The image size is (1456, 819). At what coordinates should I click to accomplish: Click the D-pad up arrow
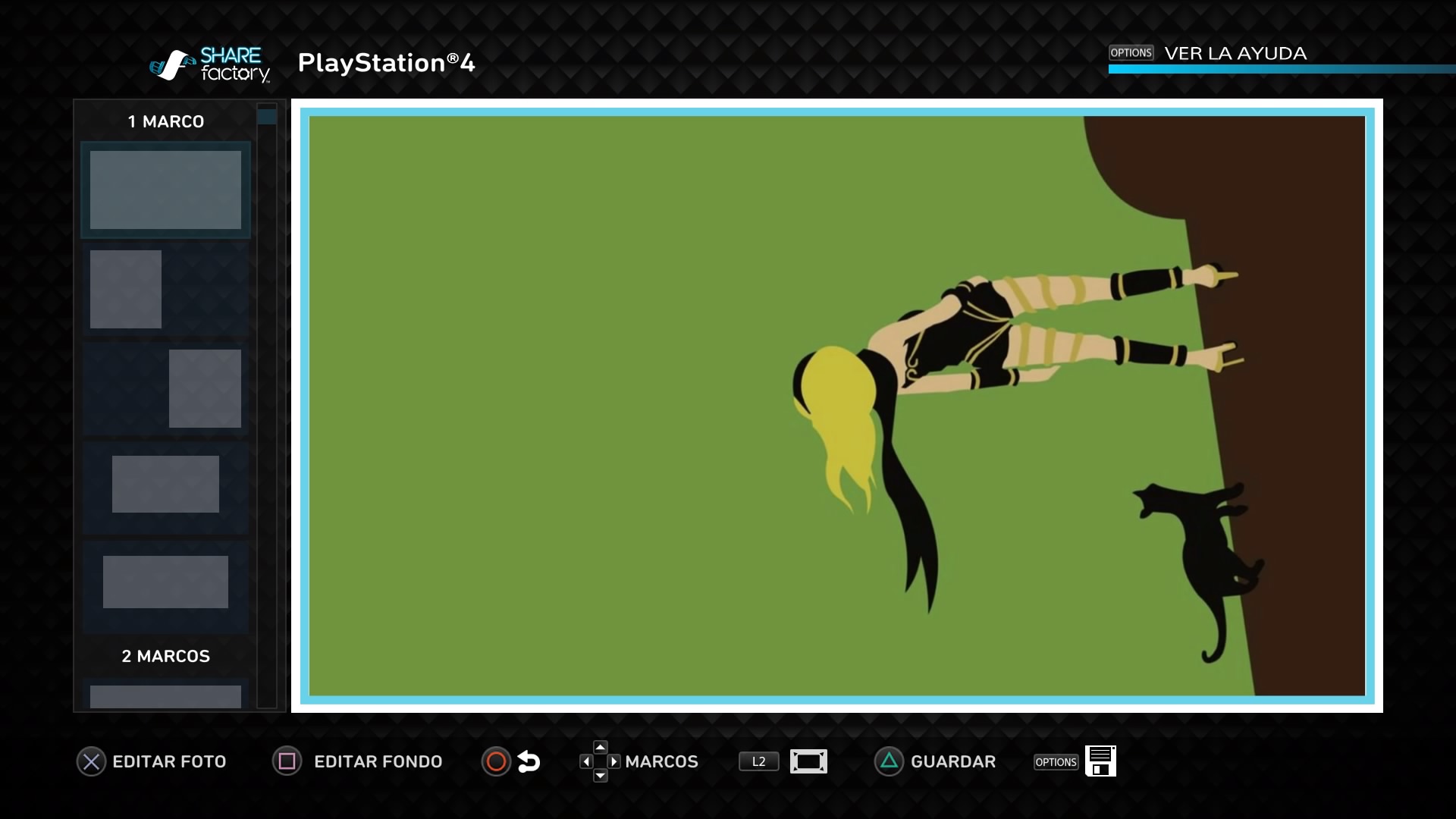[600, 747]
